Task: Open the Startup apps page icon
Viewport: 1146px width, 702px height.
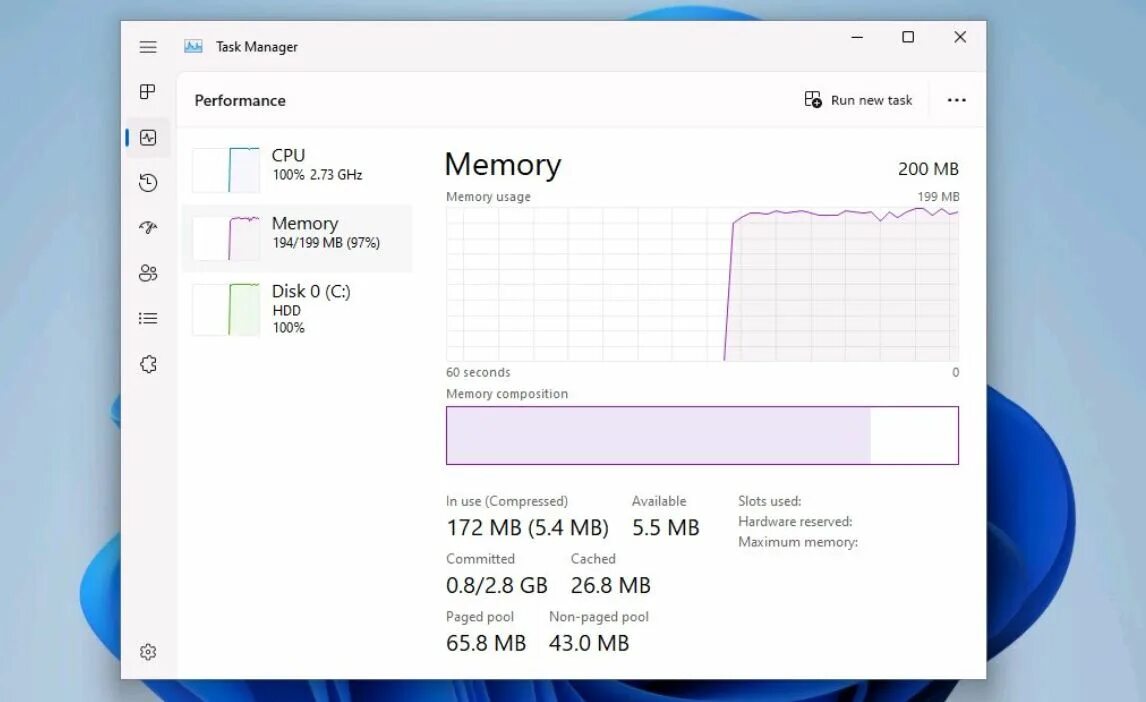Action: click(x=148, y=228)
